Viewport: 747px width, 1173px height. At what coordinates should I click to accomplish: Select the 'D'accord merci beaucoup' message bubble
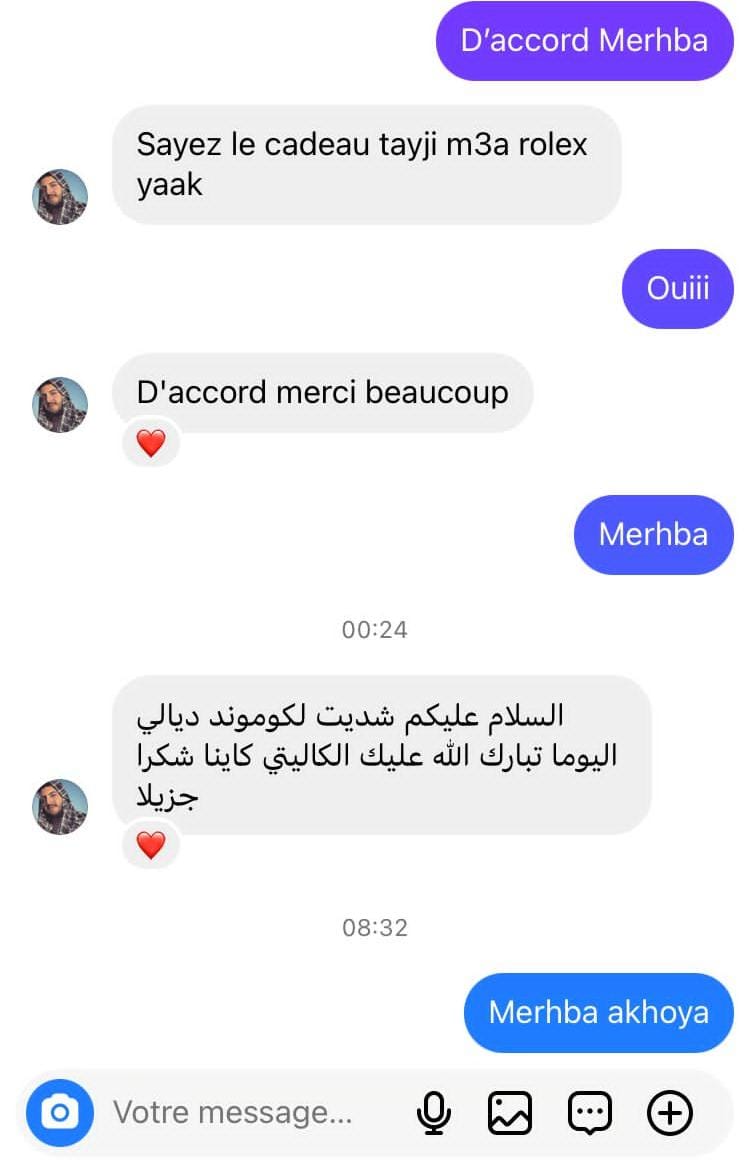click(322, 392)
